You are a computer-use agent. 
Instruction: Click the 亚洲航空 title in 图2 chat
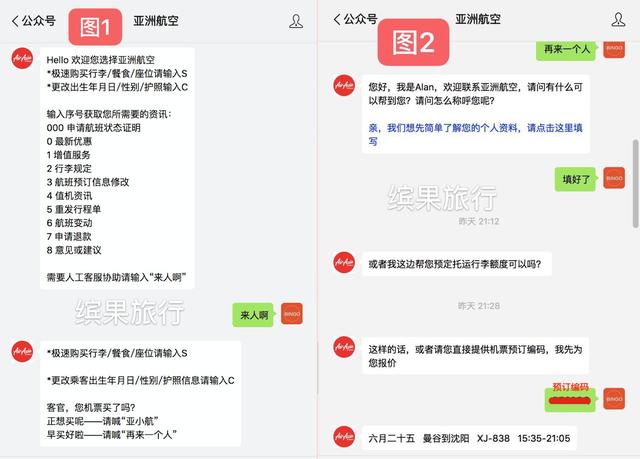(478, 19)
